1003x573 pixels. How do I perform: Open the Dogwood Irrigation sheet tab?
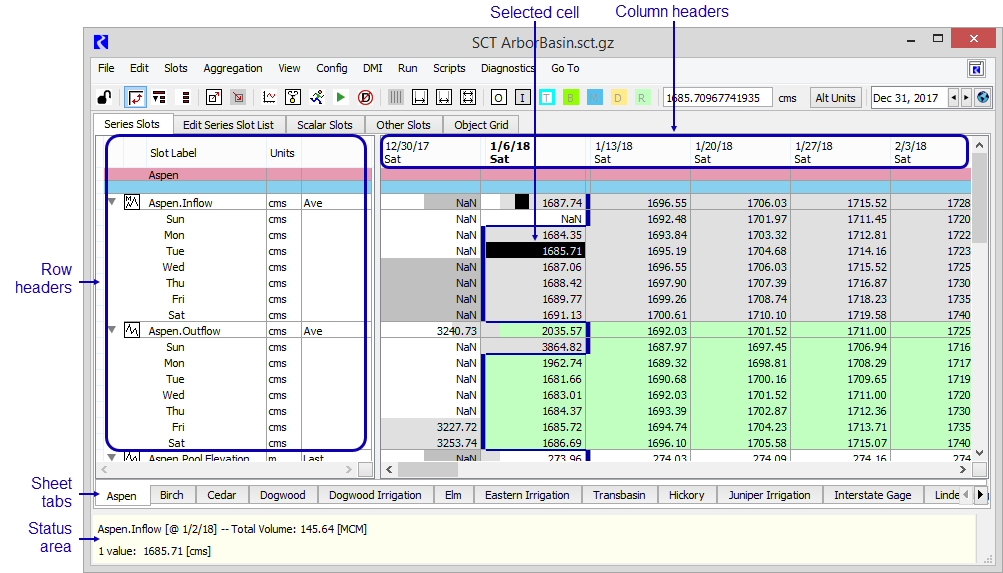pyautogui.click(x=376, y=495)
